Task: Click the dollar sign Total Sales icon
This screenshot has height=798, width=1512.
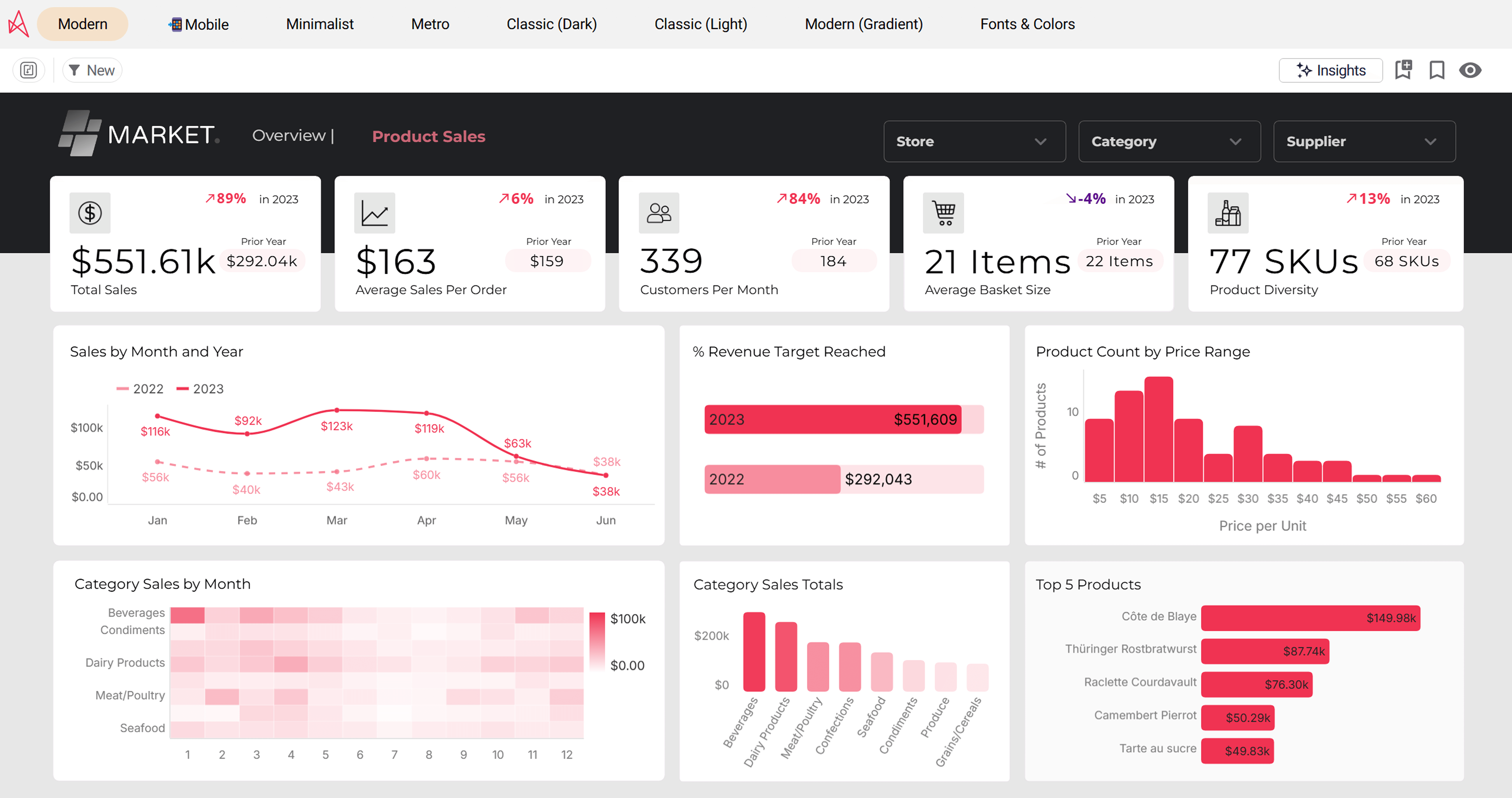Action: pyautogui.click(x=90, y=213)
